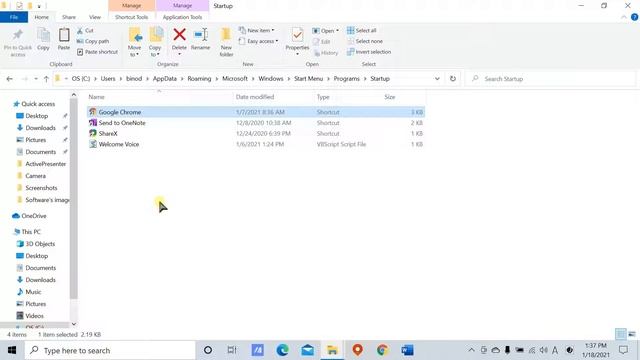Click Select all
This screenshot has height=360, width=640.
click(x=362, y=31)
